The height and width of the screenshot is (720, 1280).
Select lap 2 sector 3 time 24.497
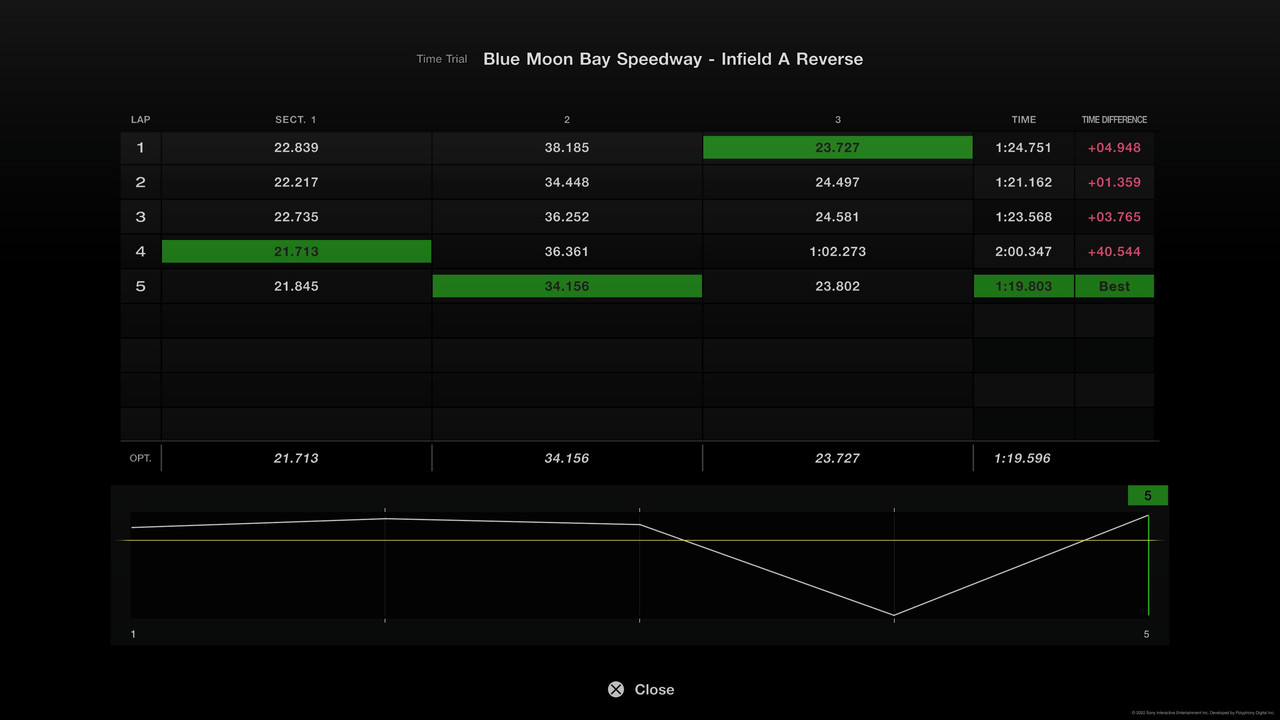click(x=838, y=182)
